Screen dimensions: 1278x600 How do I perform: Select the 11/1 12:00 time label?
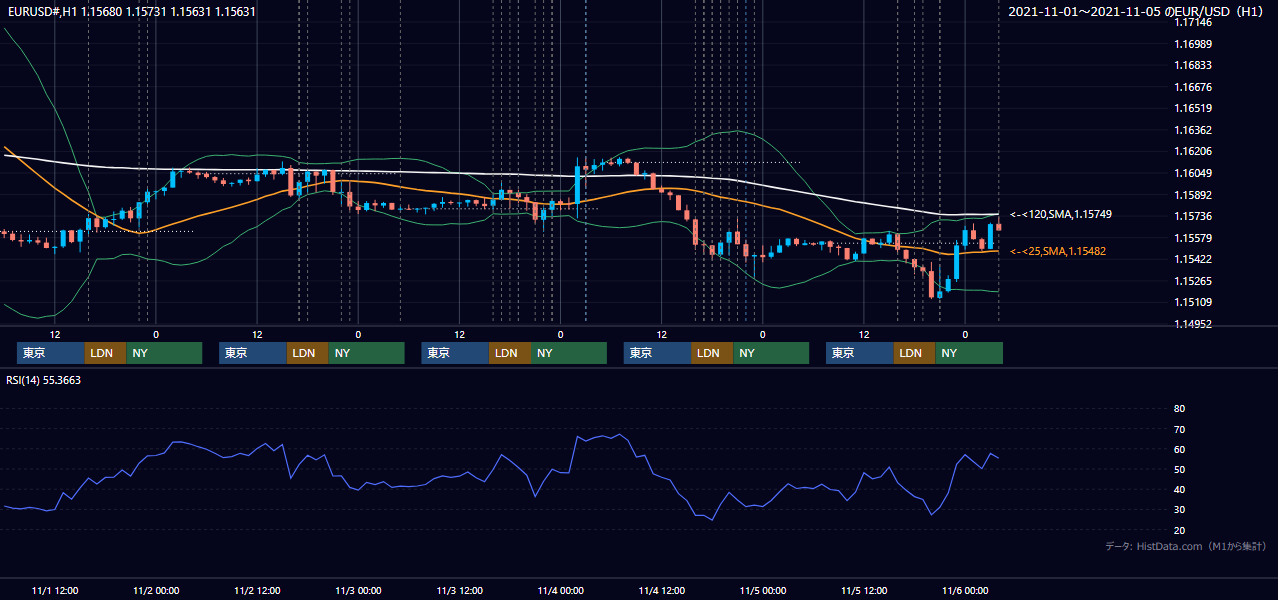point(55,590)
